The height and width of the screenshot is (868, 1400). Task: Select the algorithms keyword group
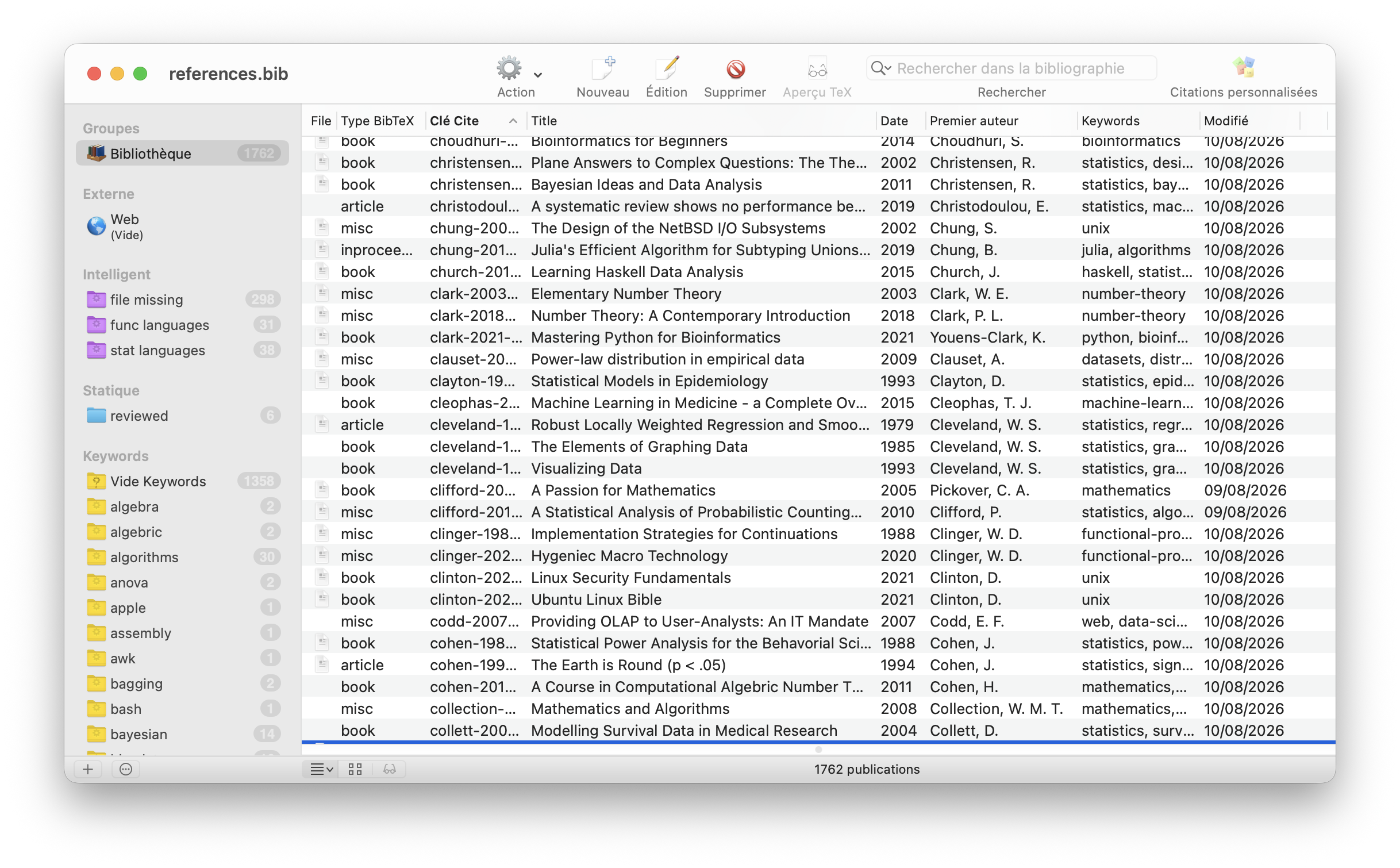[x=182, y=557]
